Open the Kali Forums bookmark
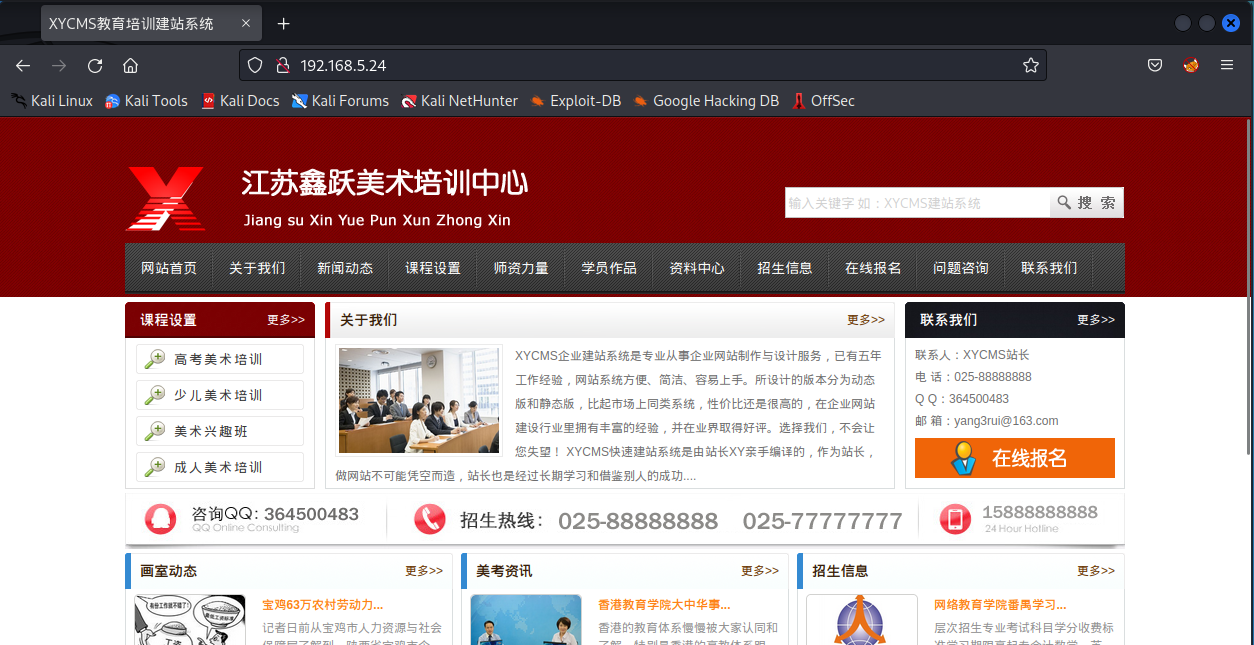The height and width of the screenshot is (645, 1254). (x=340, y=101)
